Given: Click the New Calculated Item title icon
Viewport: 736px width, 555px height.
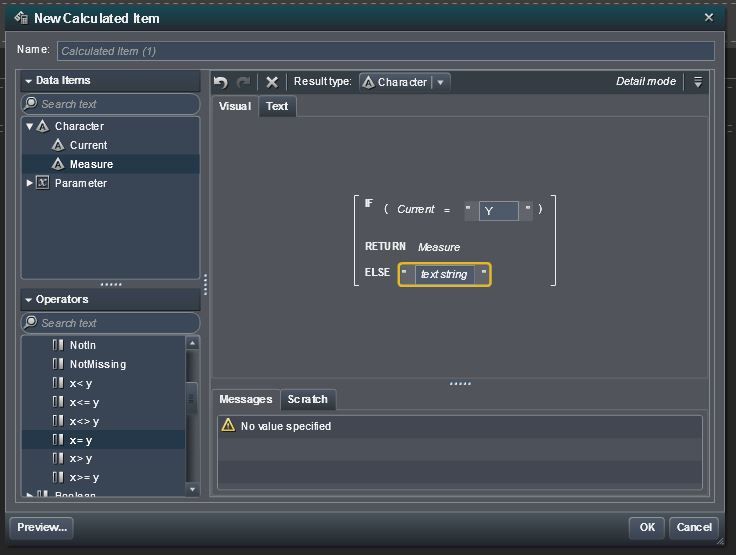Looking at the screenshot, I should (x=21, y=18).
